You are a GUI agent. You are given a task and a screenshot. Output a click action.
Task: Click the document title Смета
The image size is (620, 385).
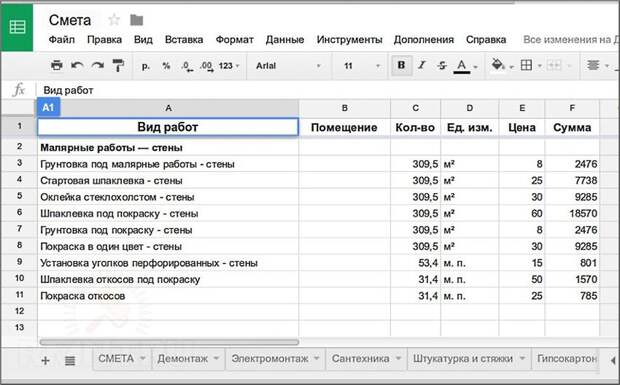click(x=70, y=20)
